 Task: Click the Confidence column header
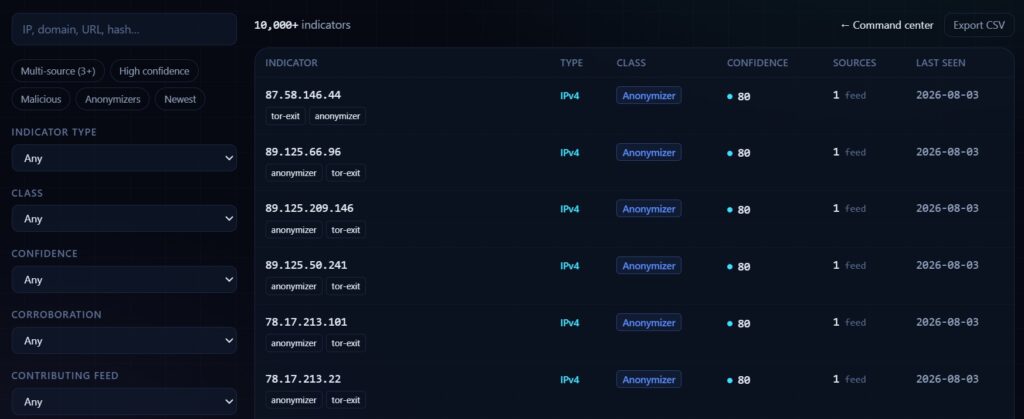point(757,63)
